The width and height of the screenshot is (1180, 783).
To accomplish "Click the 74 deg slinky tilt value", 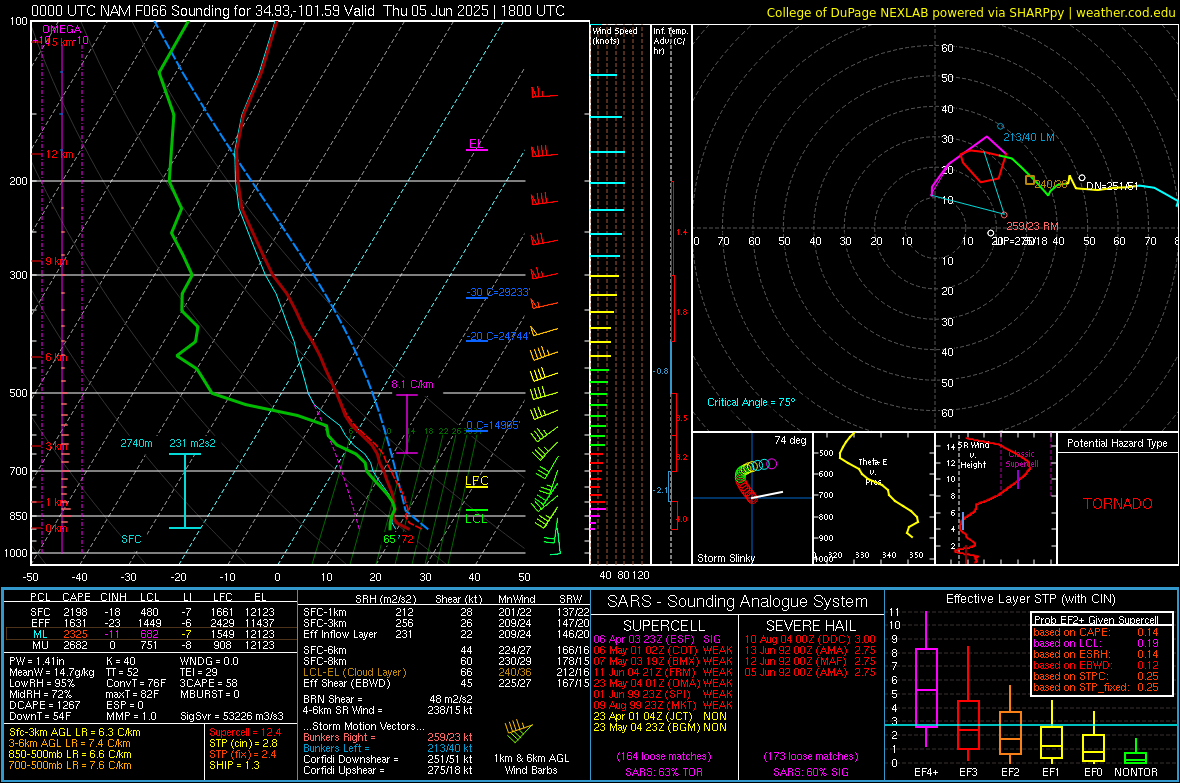I will (x=790, y=440).
